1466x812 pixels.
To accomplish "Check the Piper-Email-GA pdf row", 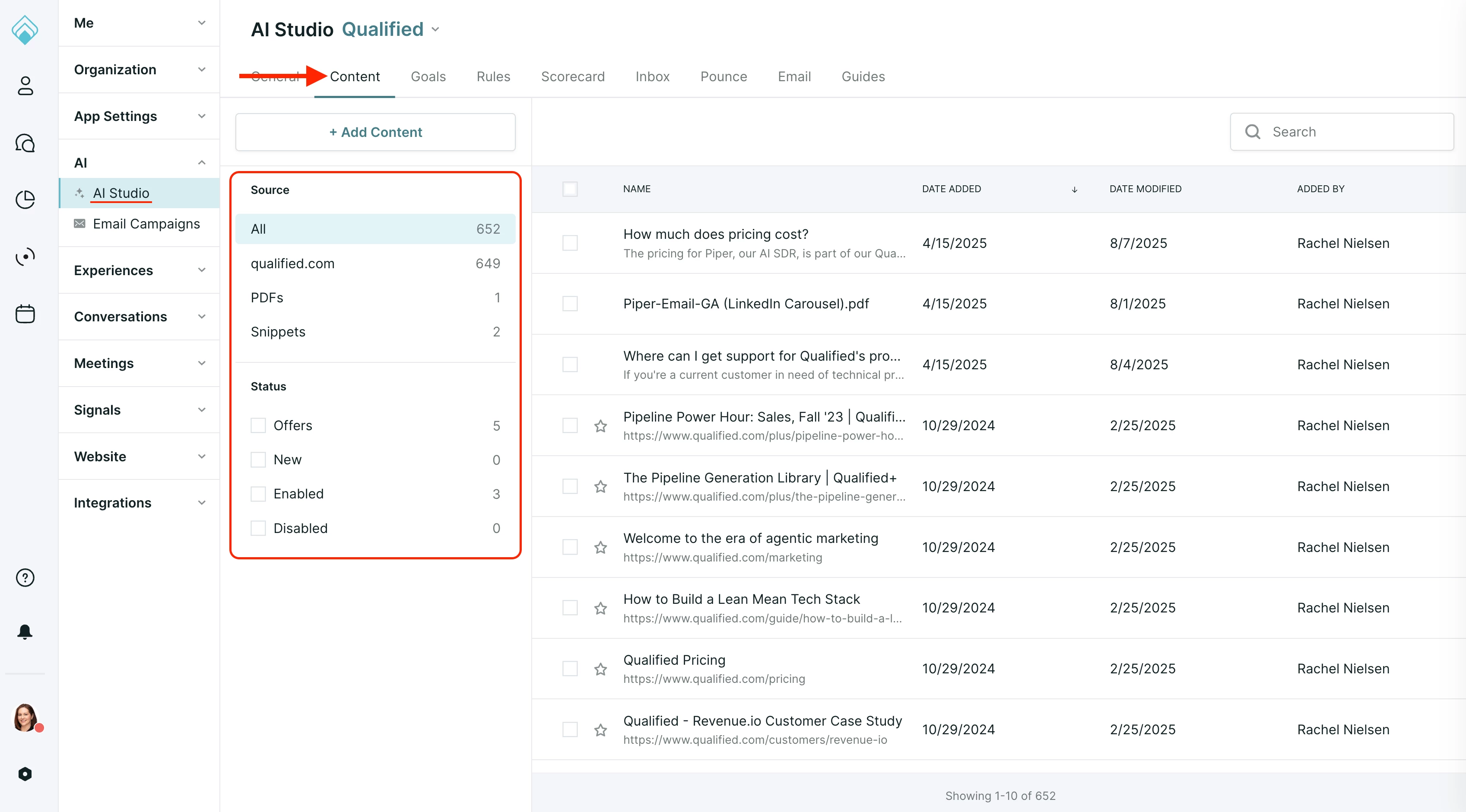I will [570, 304].
